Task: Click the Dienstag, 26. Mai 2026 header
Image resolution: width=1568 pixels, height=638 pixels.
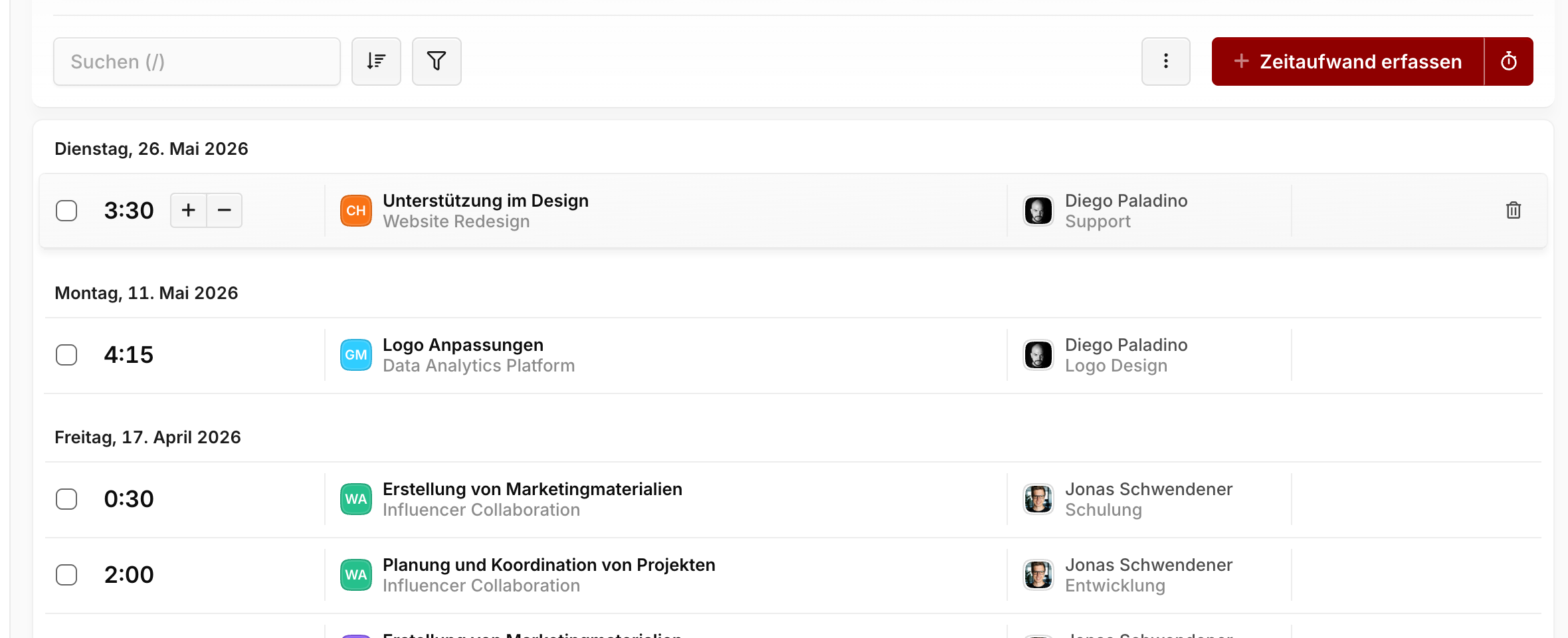Action: click(x=151, y=149)
